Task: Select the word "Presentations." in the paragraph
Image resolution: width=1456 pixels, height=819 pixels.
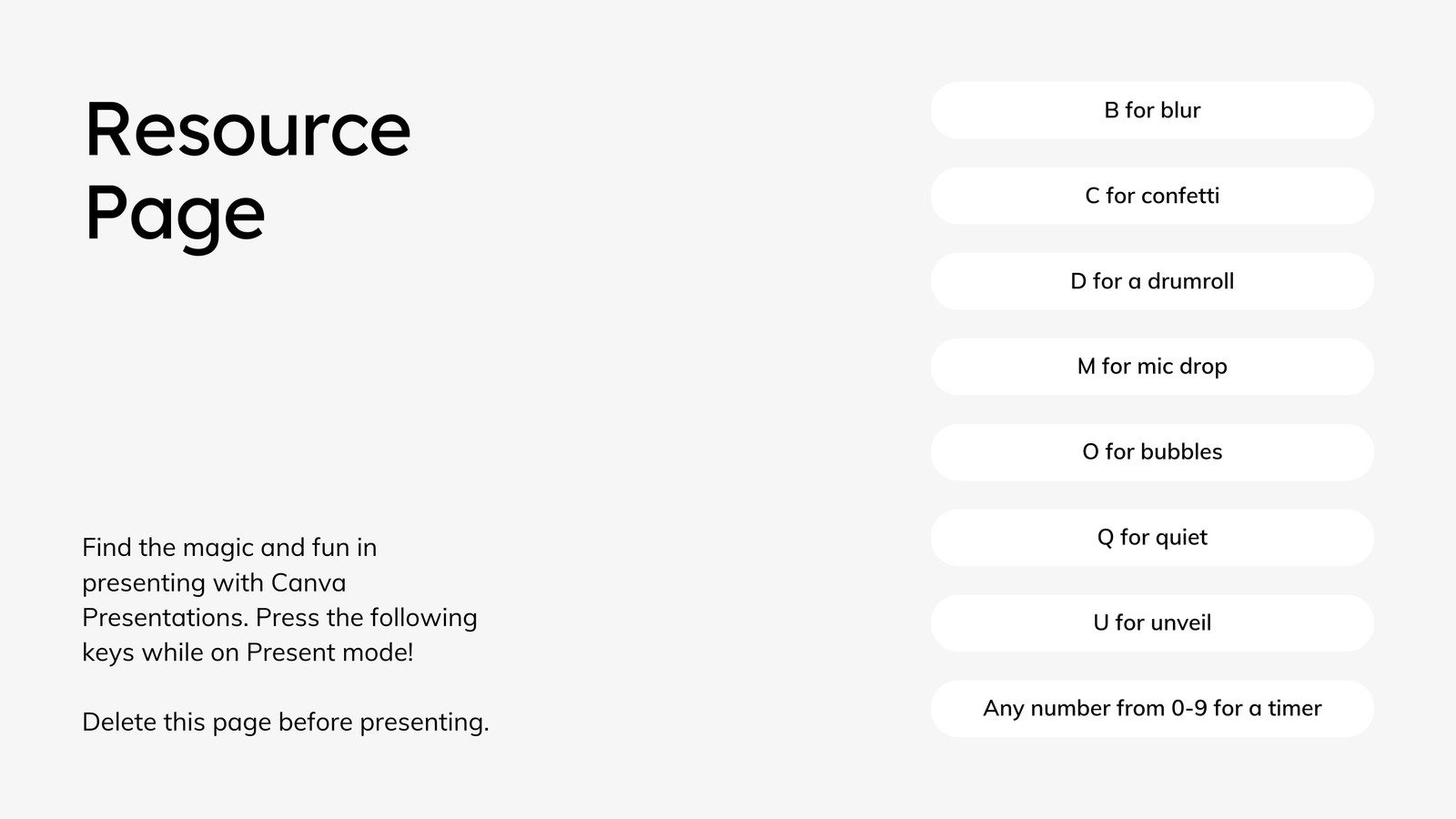Action: 165,618
